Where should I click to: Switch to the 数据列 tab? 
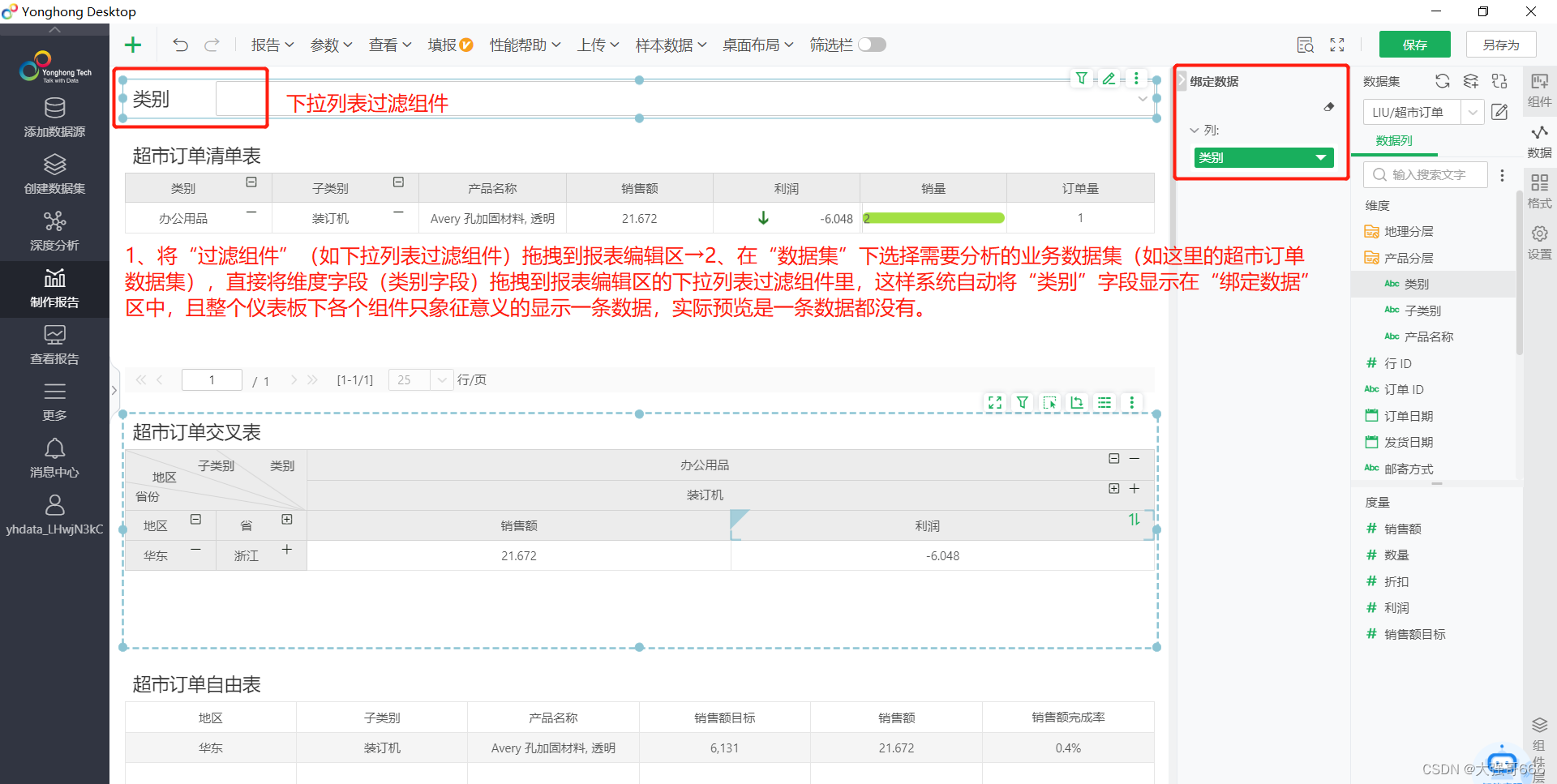[1394, 140]
